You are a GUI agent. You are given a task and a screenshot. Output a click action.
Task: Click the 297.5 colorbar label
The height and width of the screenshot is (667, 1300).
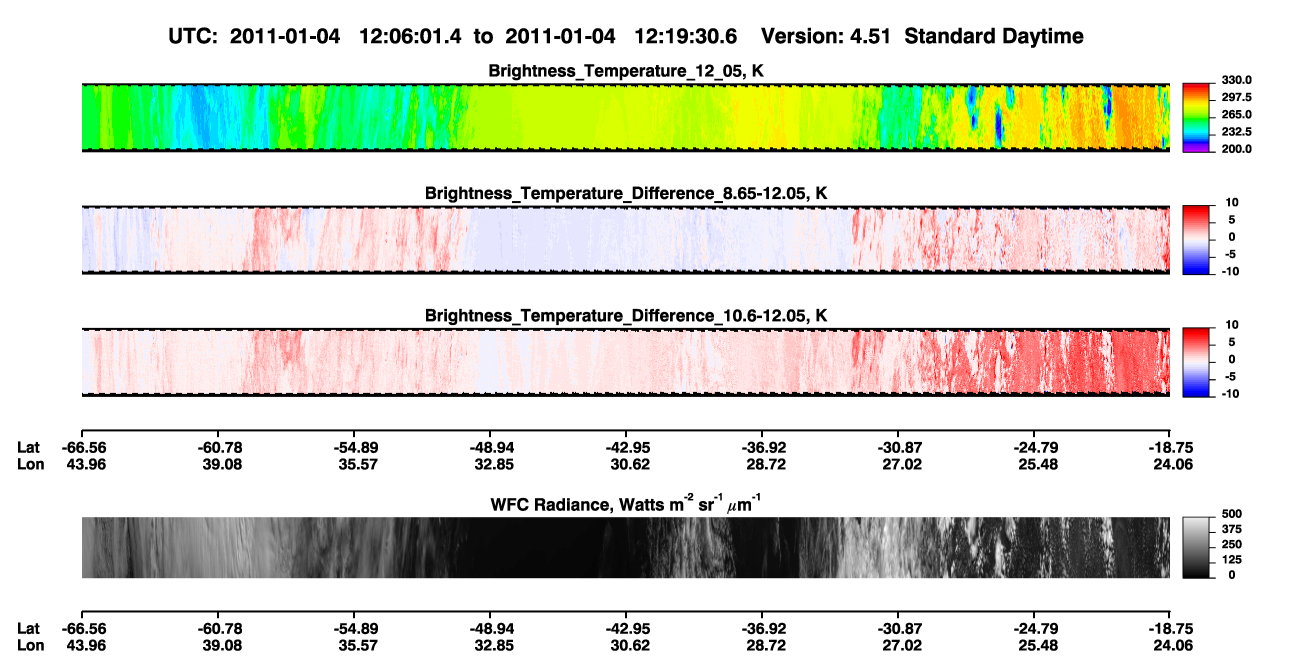tap(1236, 98)
